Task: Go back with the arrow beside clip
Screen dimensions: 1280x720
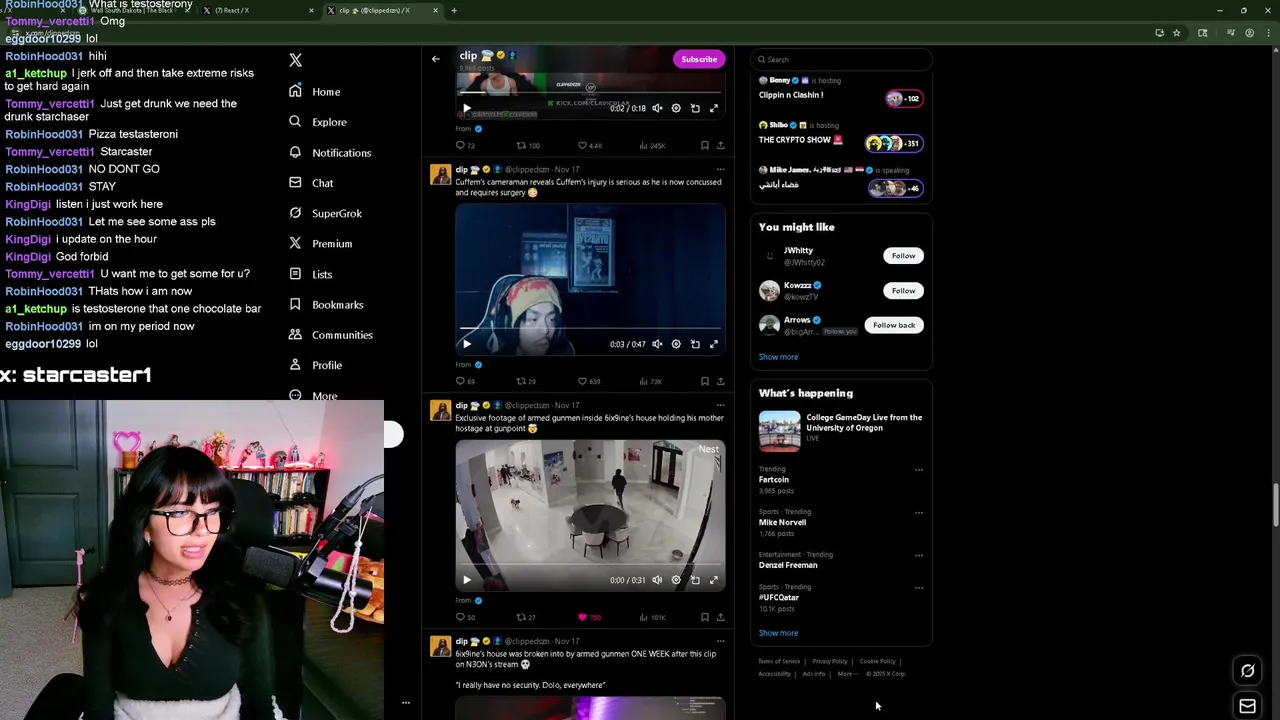Action: click(436, 59)
